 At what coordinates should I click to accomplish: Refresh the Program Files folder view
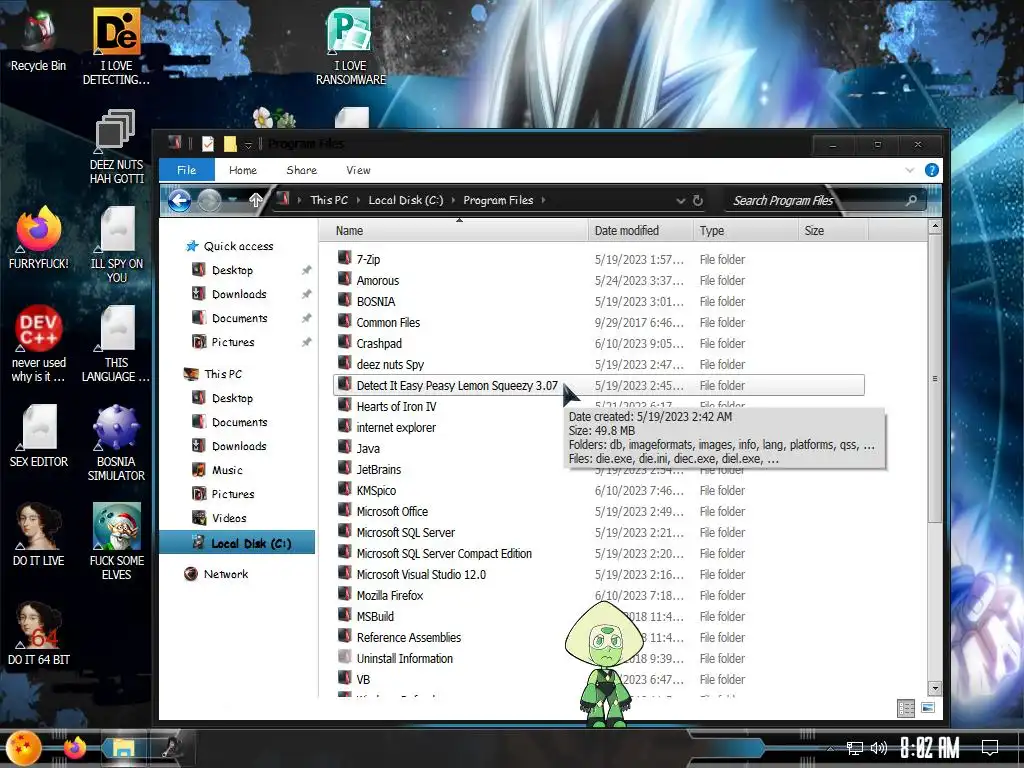(x=697, y=200)
